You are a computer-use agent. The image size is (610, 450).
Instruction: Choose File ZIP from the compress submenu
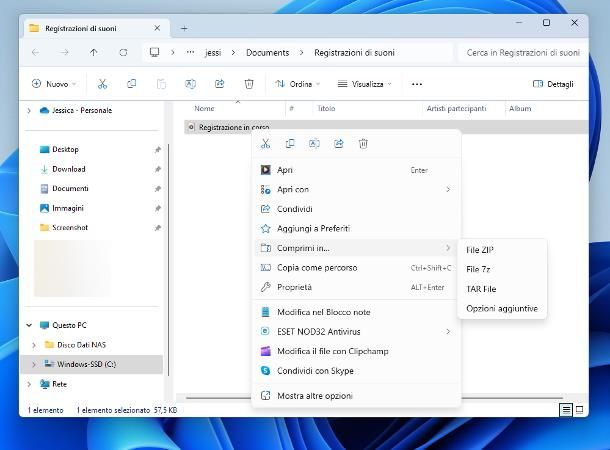[x=480, y=249]
